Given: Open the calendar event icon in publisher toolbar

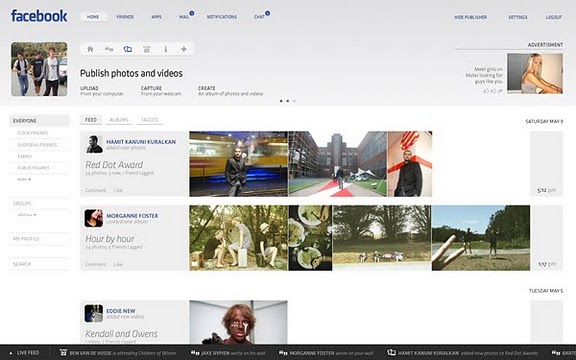Looking at the screenshot, I should (x=147, y=49).
